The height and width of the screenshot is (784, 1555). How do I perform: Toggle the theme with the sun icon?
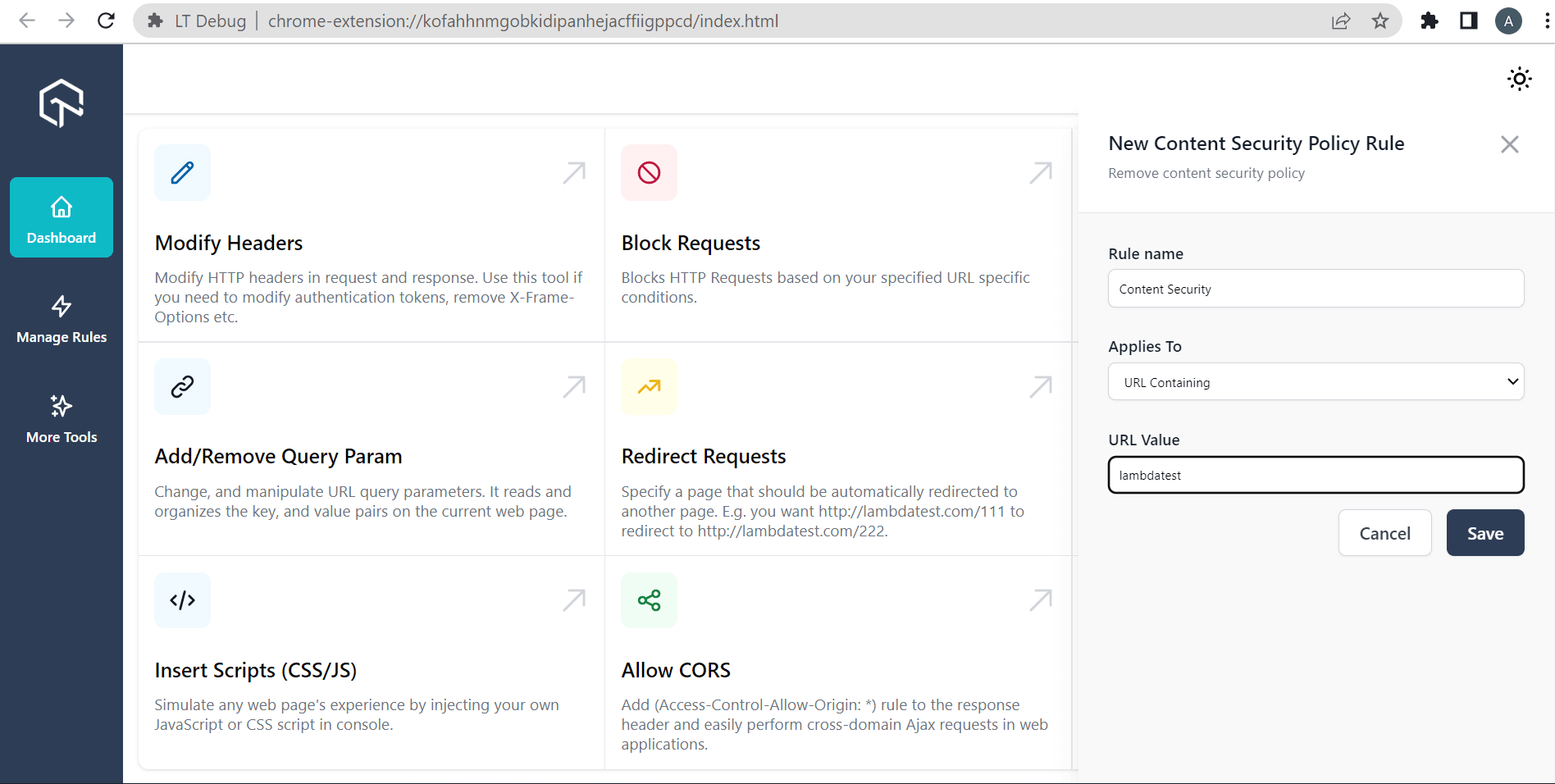[x=1519, y=79]
